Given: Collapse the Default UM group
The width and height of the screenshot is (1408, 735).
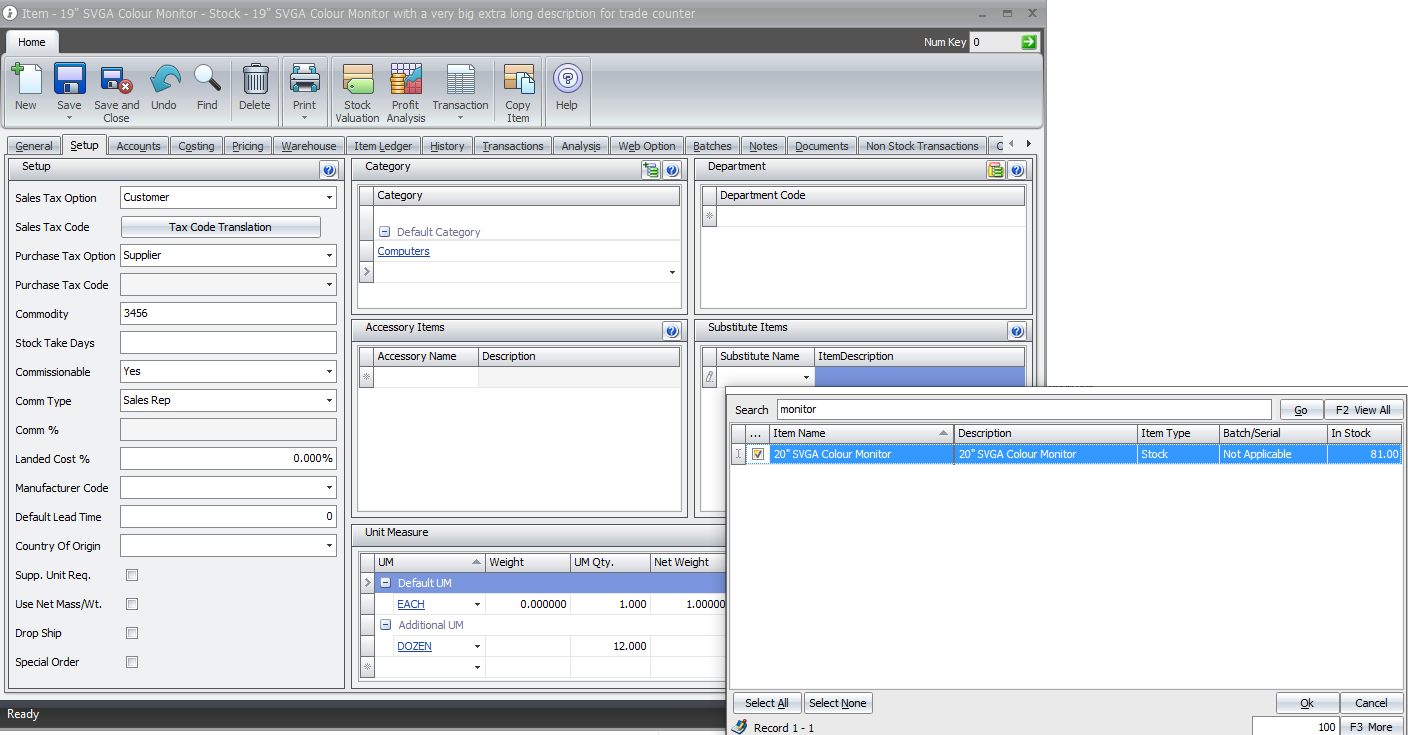Looking at the screenshot, I should click(x=385, y=583).
